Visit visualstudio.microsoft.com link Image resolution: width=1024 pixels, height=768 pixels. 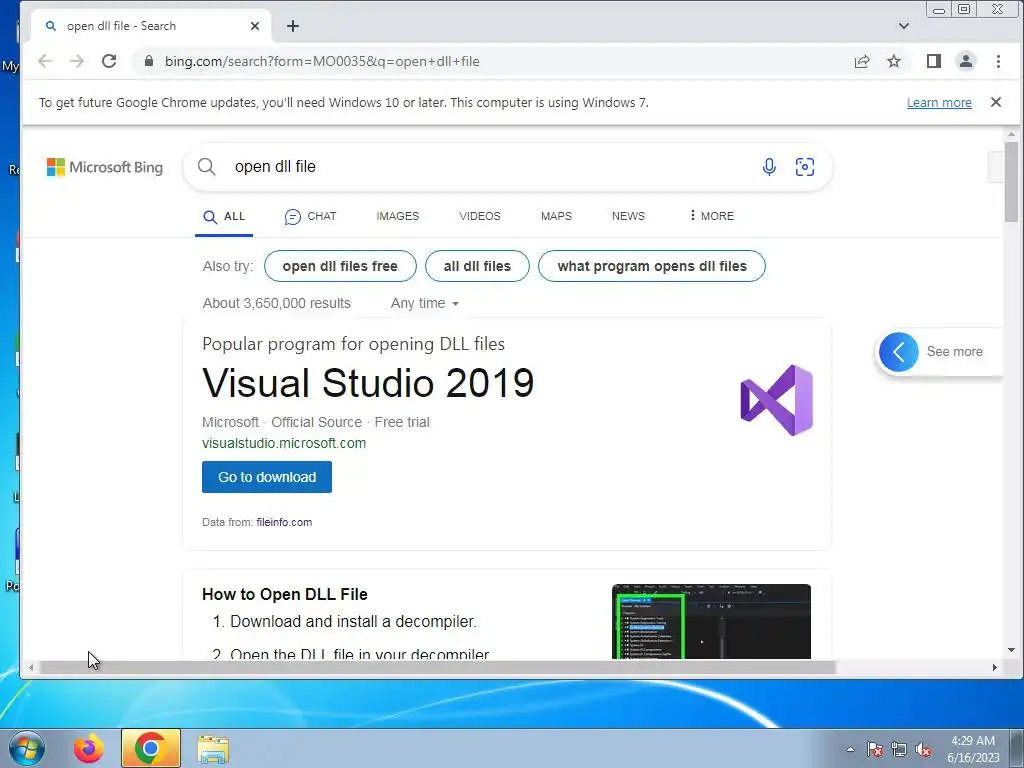pos(284,443)
